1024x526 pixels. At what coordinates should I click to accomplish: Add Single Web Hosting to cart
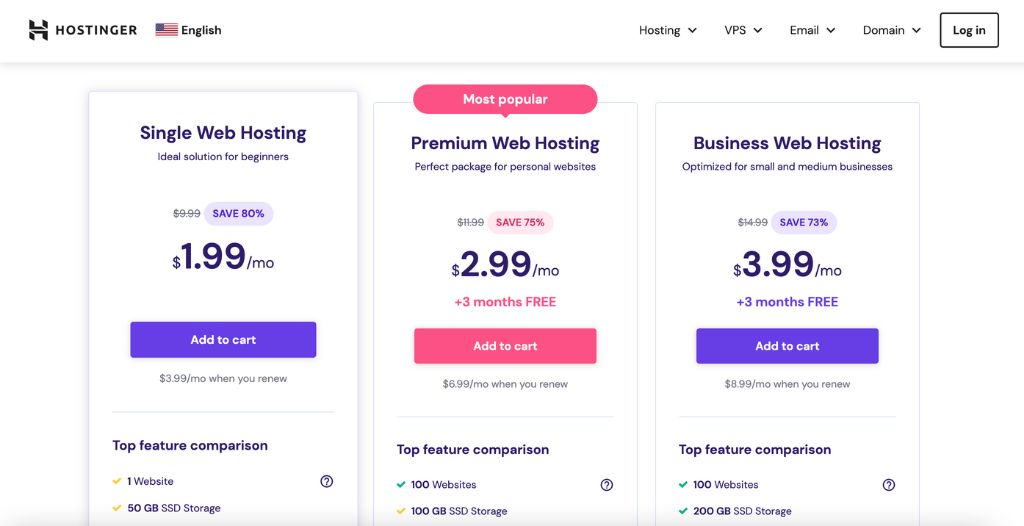coord(223,340)
